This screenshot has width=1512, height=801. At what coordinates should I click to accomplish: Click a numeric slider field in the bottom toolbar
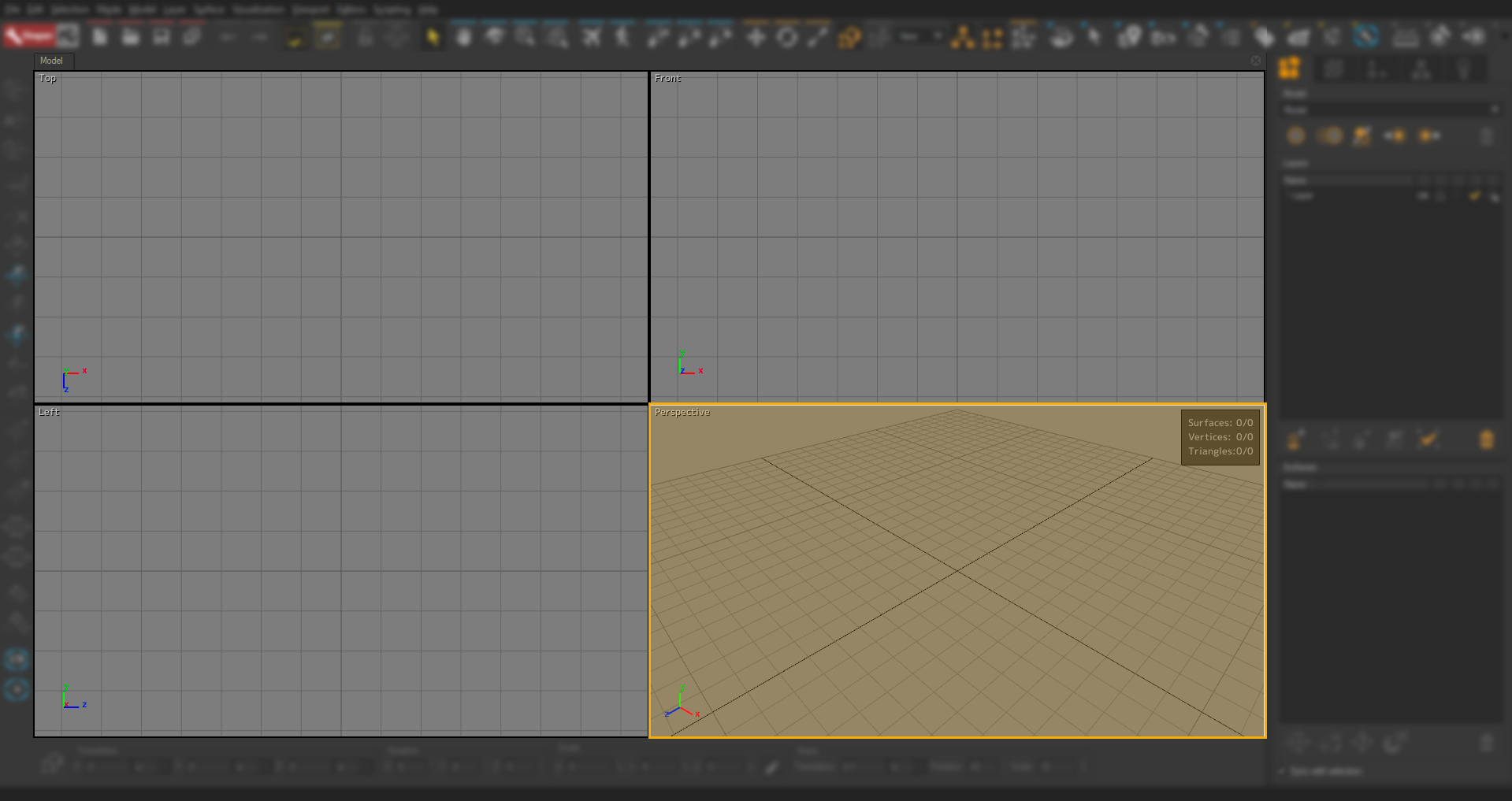pyautogui.click(x=110, y=766)
